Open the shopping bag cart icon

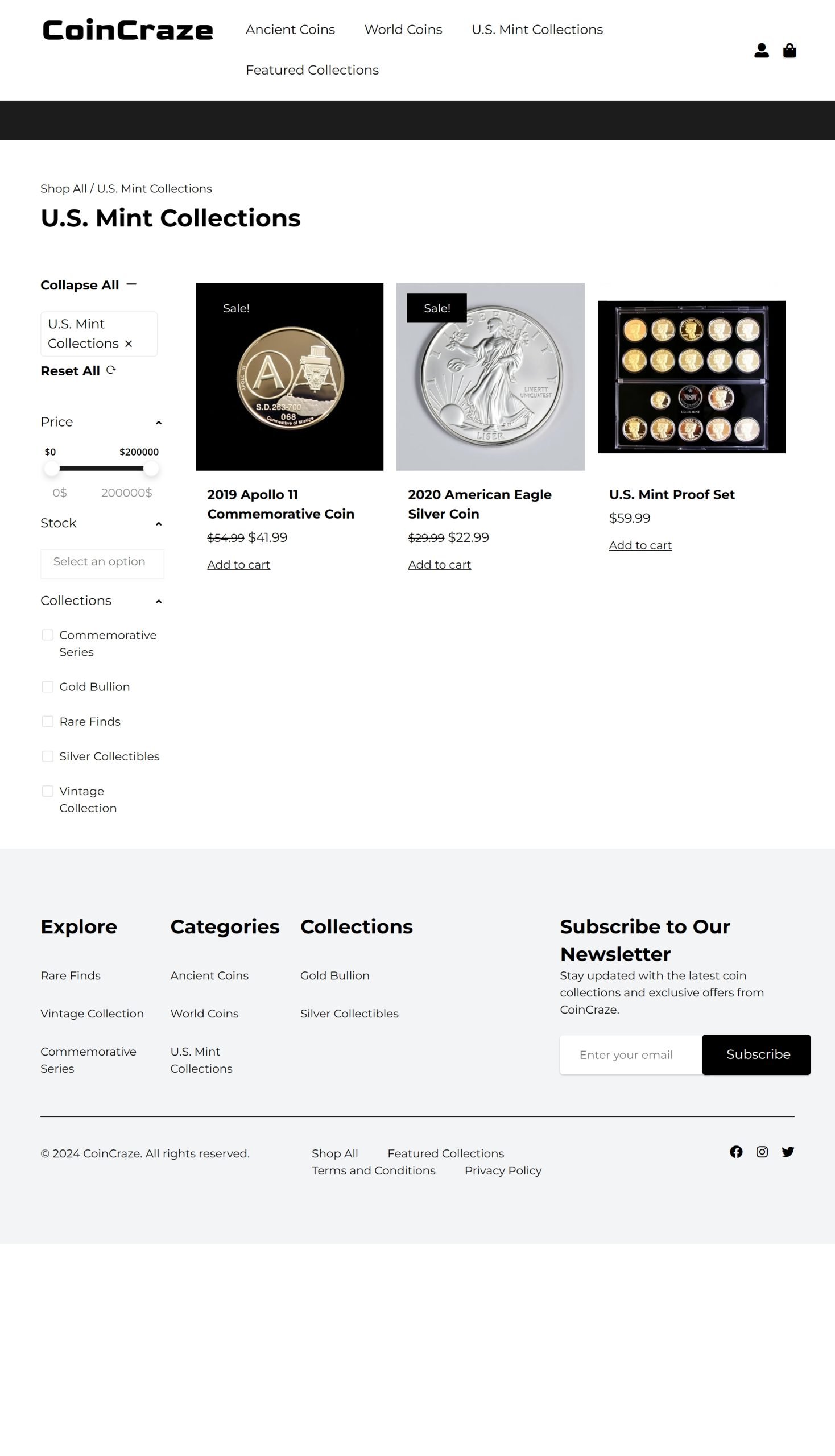tap(789, 51)
